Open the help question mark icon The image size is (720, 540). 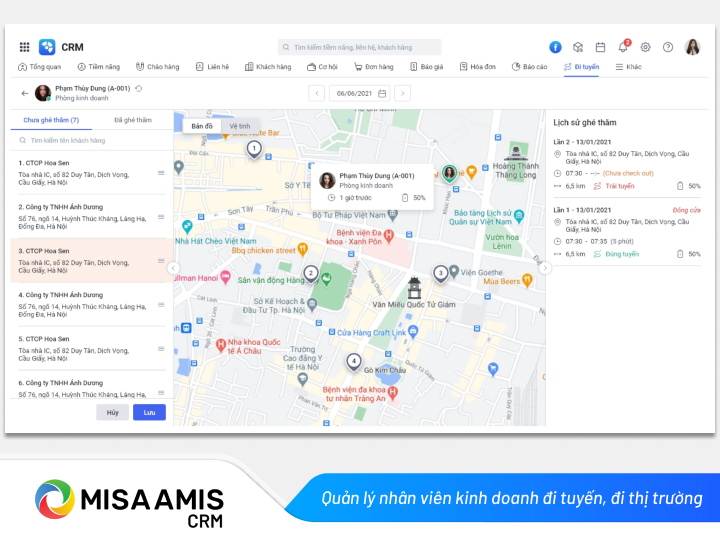668,47
